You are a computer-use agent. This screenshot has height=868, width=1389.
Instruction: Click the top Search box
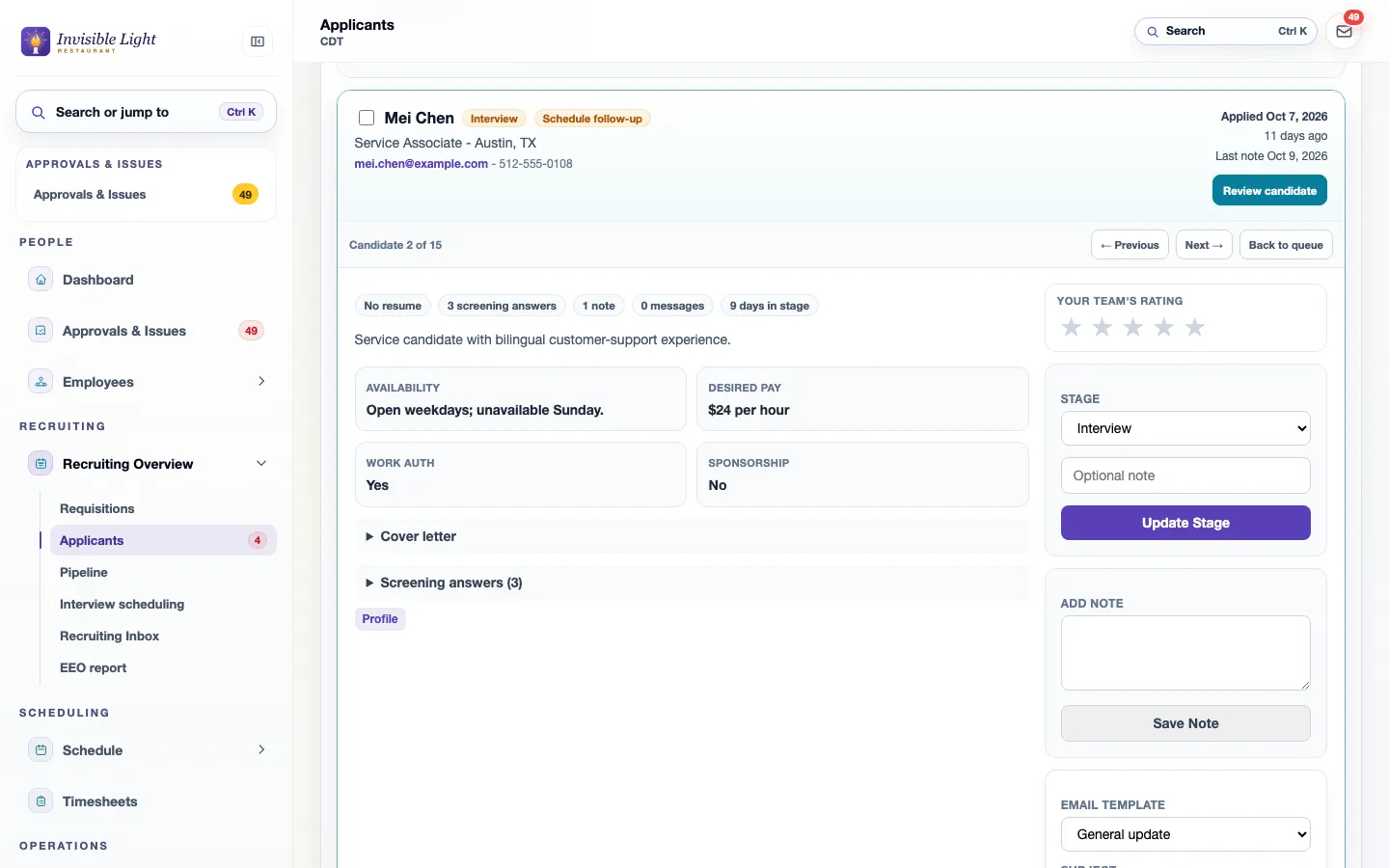point(1226,32)
